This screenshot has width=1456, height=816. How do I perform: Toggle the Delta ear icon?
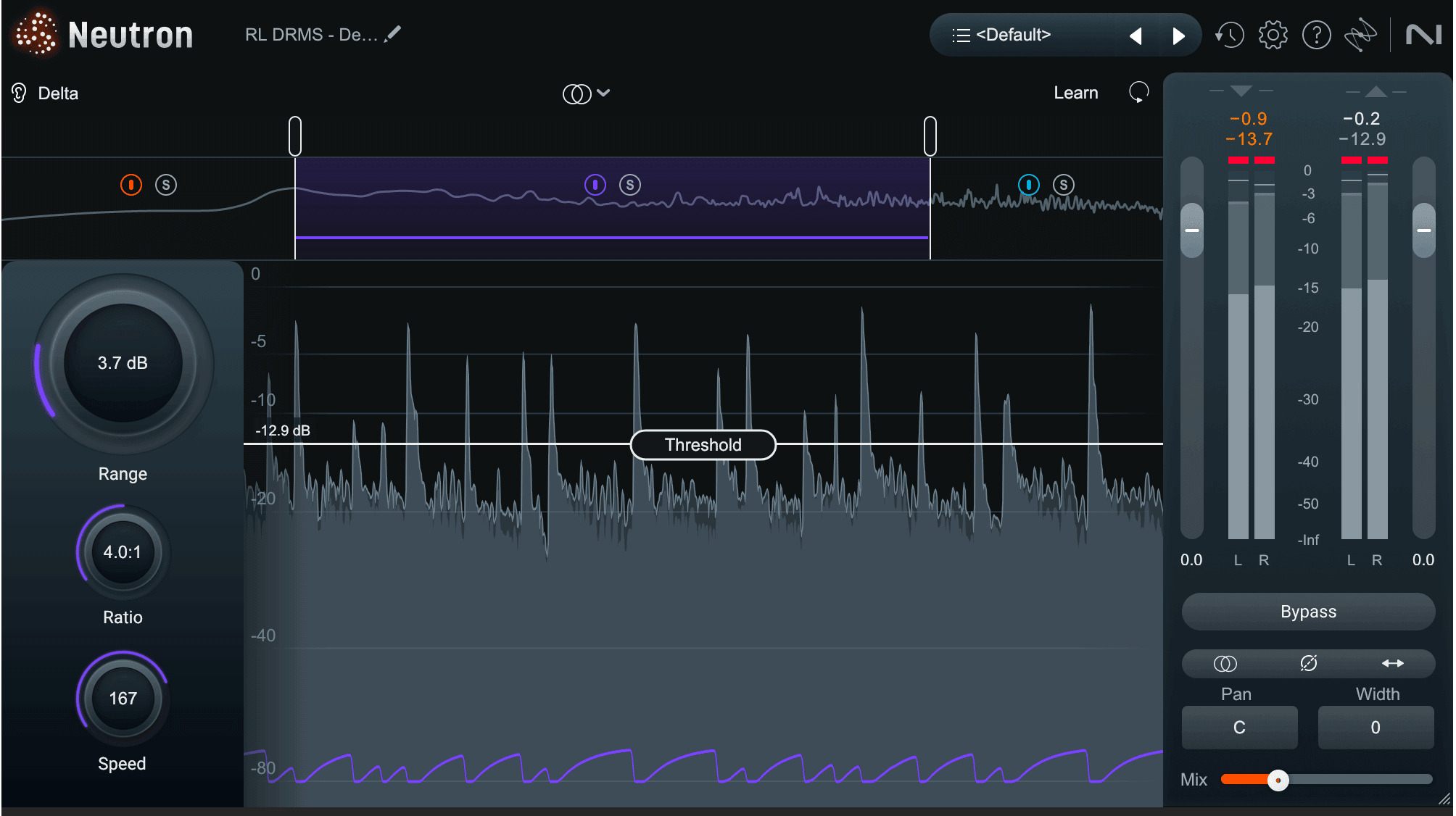point(19,93)
